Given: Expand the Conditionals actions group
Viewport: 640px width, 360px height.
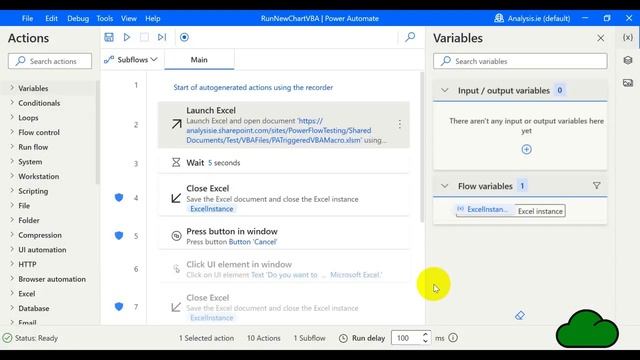Looking at the screenshot, I should (x=12, y=102).
